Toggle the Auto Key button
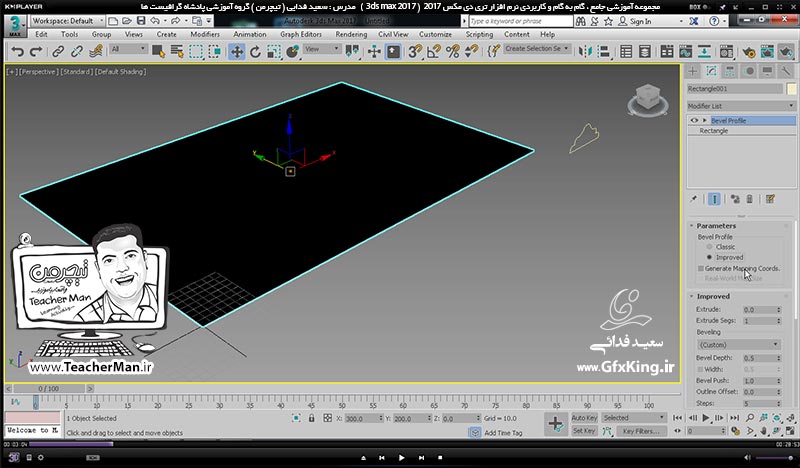Screen dimensions: 800x468 (x=584, y=418)
